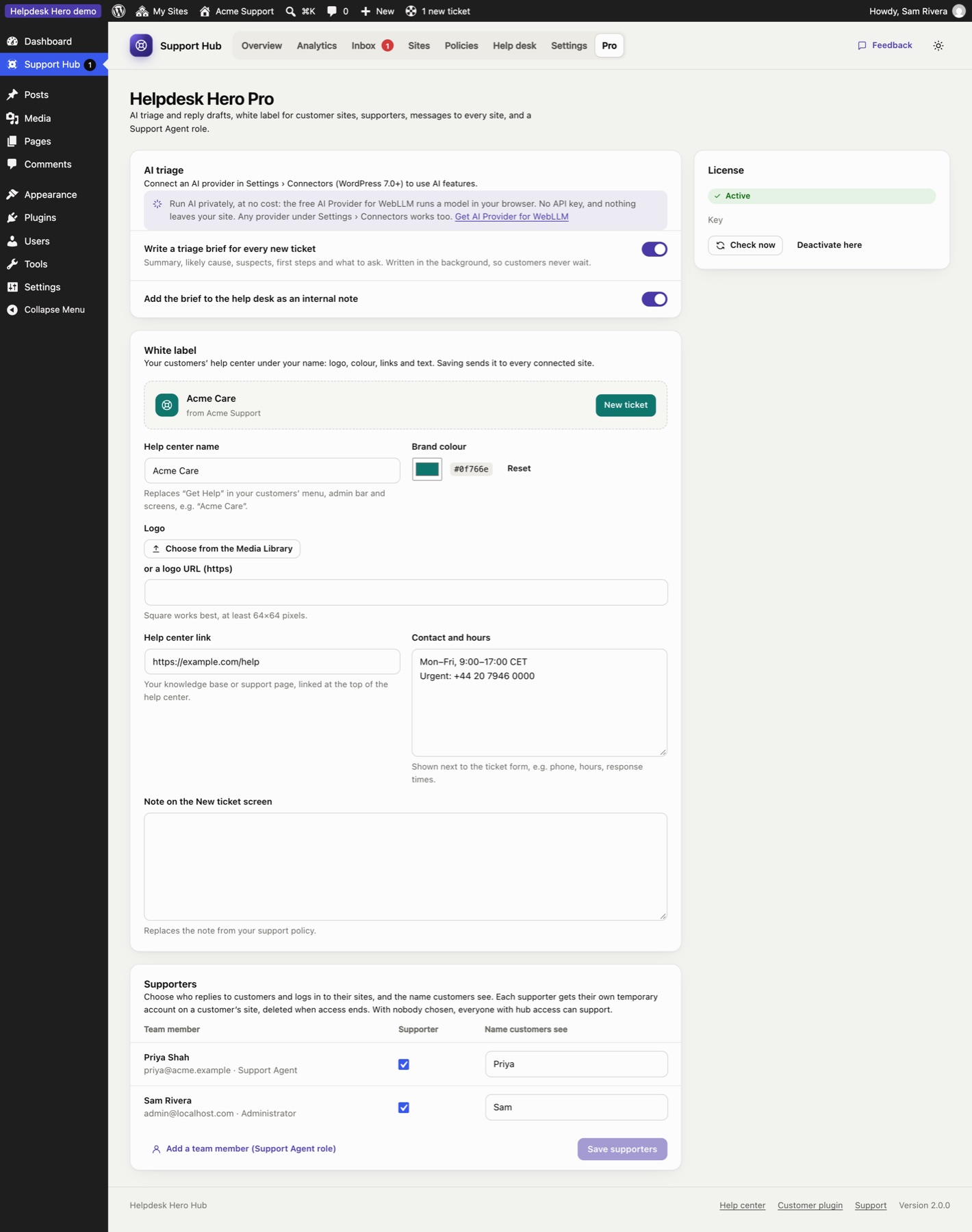Open Plugins in the sidebar
This screenshot has width=972, height=1232.
tap(53, 218)
